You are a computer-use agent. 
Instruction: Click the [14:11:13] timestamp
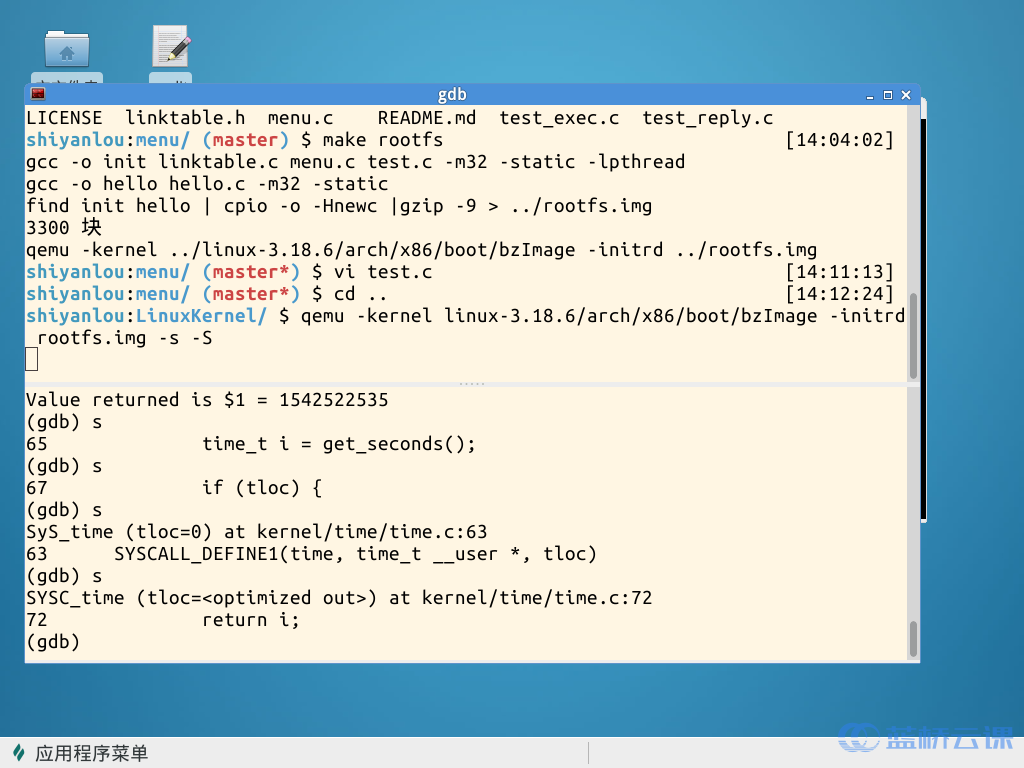point(839,272)
